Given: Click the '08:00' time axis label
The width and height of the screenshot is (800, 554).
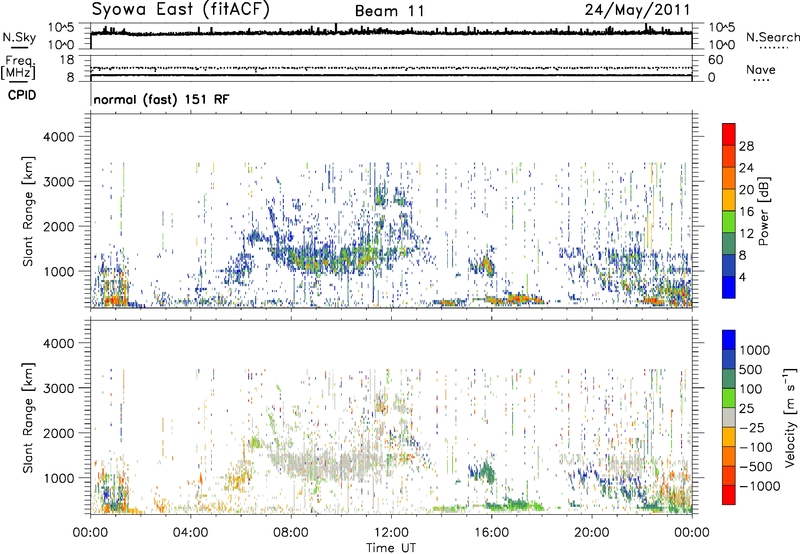Looking at the screenshot, I should pos(291,533).
